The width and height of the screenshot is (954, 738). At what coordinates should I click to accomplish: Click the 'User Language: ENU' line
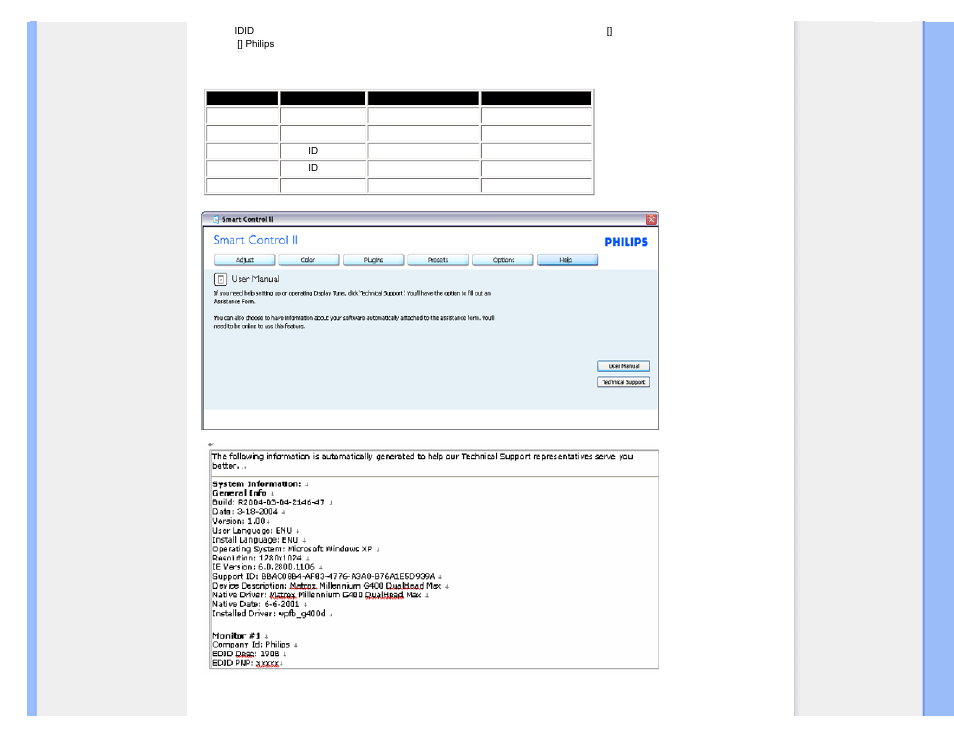coord(252,531)
